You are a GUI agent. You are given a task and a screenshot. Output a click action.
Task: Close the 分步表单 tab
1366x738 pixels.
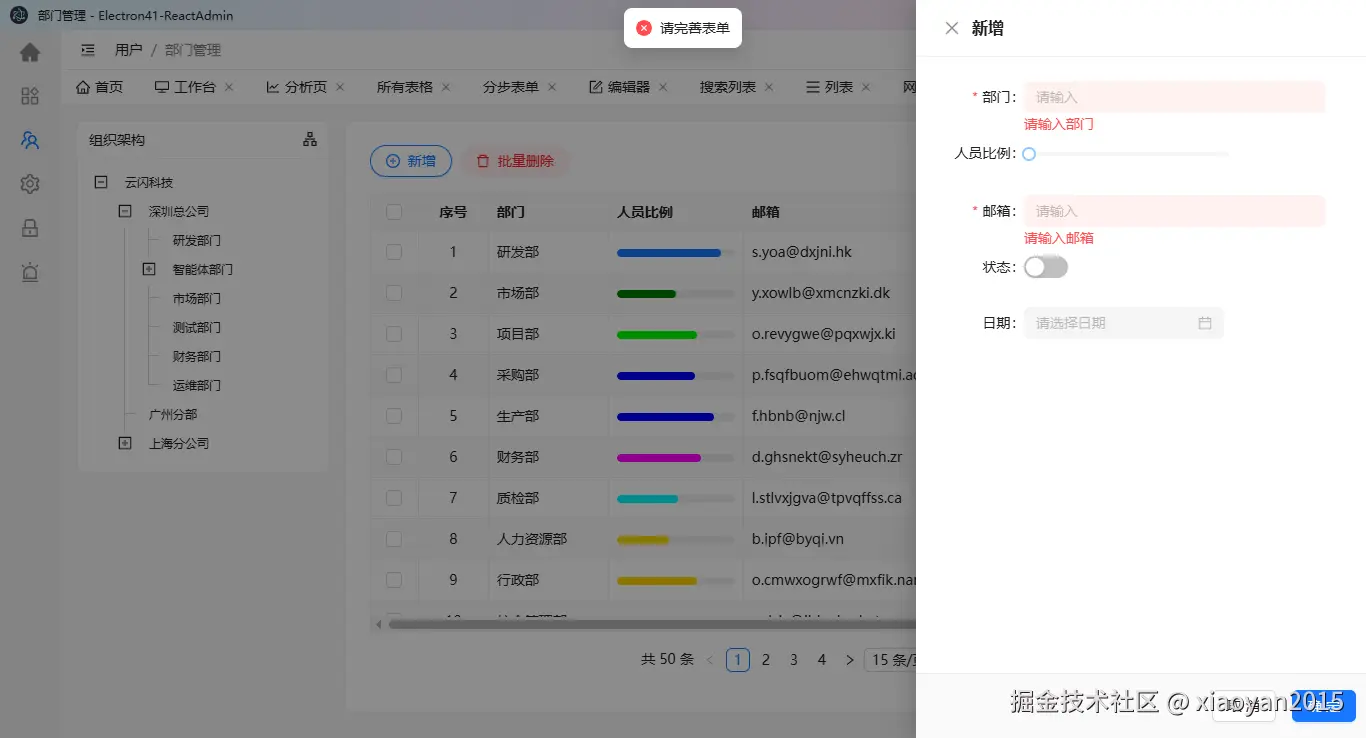(552, 87)
